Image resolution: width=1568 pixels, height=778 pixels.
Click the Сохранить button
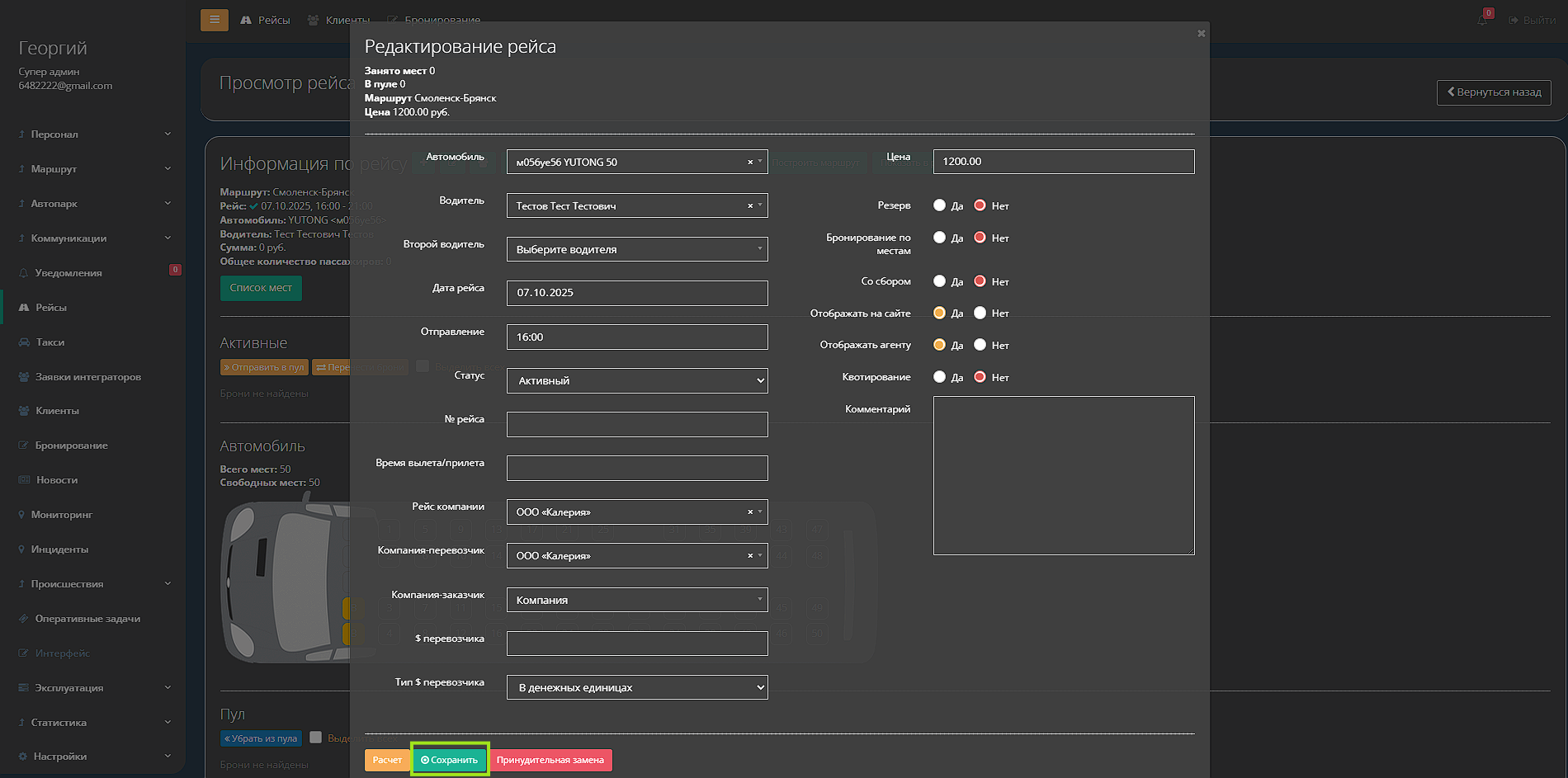(450, 760)
